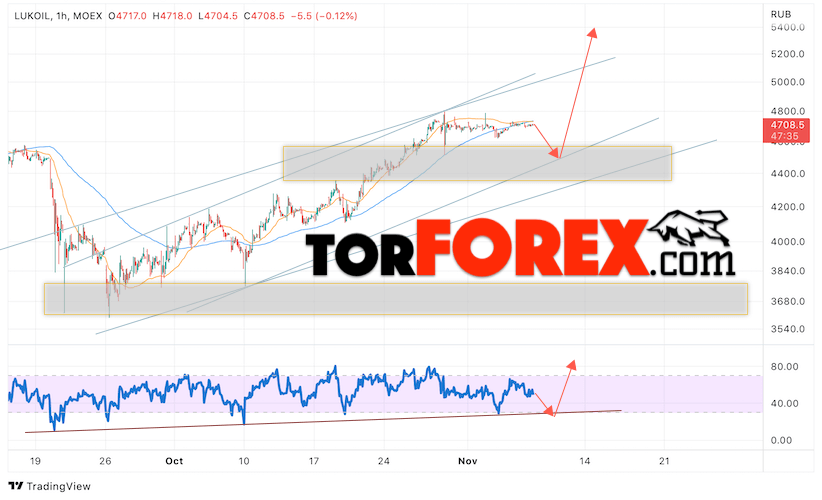
Task: Click the low value L4704.5
Action: [218, 16]
